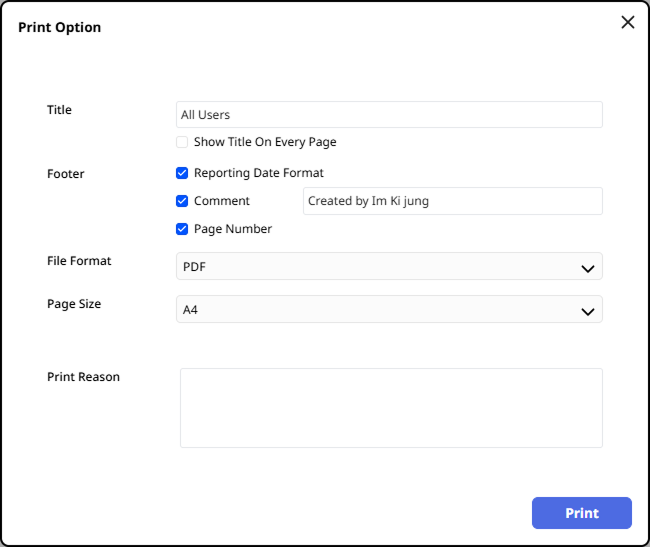Click the Page Number label text
The height and width of the screenshot is (547, 650).
(233, 229)
